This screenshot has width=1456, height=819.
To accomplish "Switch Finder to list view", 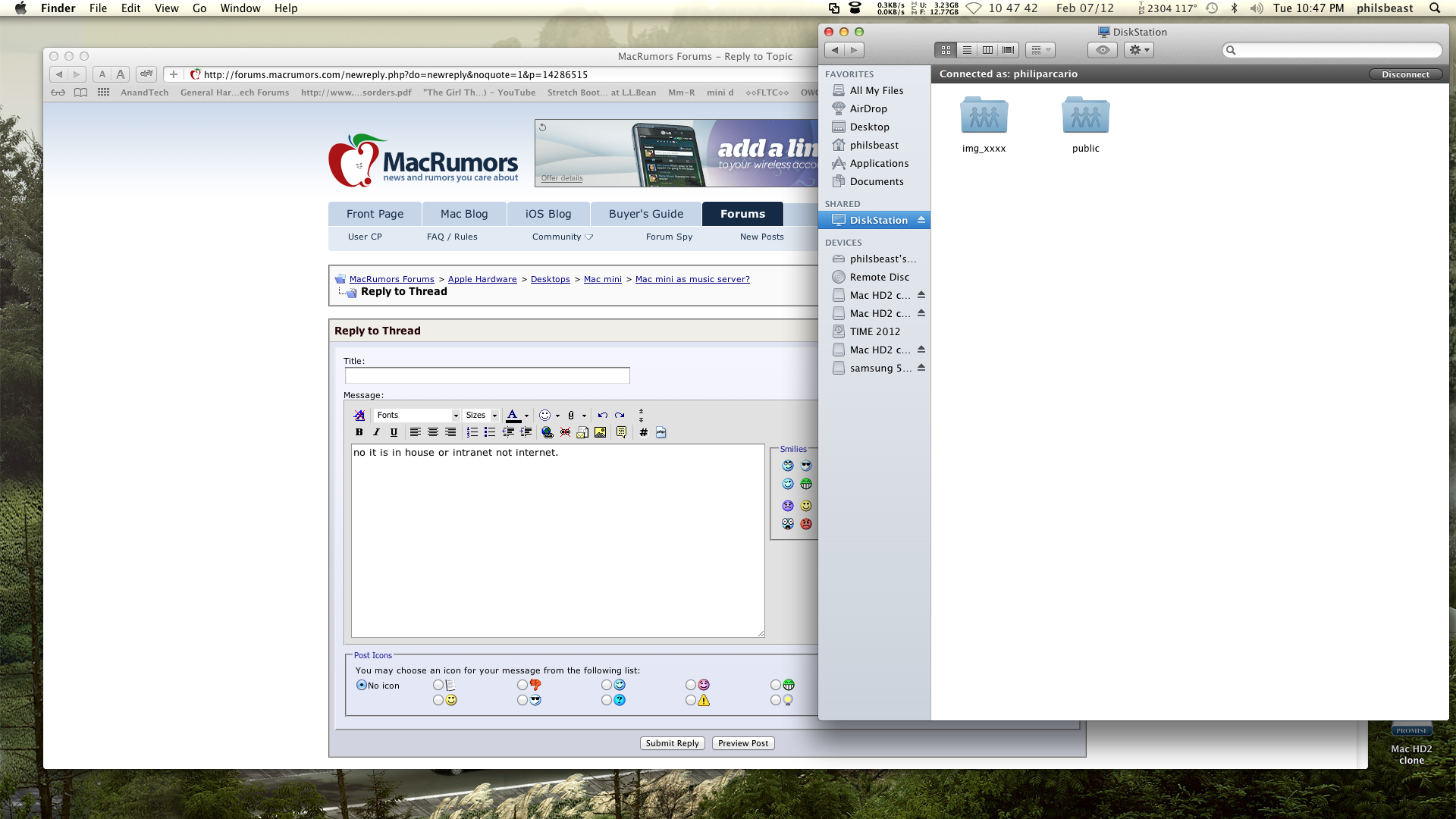I will pyautogui.click(x=967, y=50).
